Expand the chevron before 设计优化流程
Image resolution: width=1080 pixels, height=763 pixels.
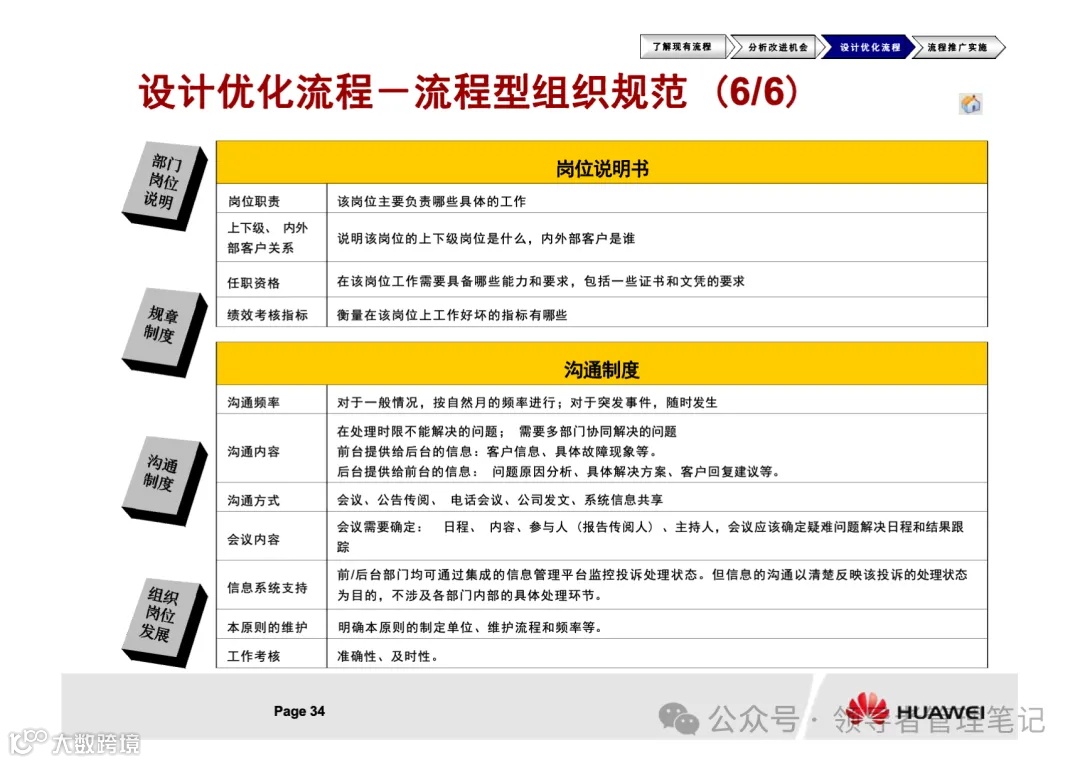(x=824, y=46)
